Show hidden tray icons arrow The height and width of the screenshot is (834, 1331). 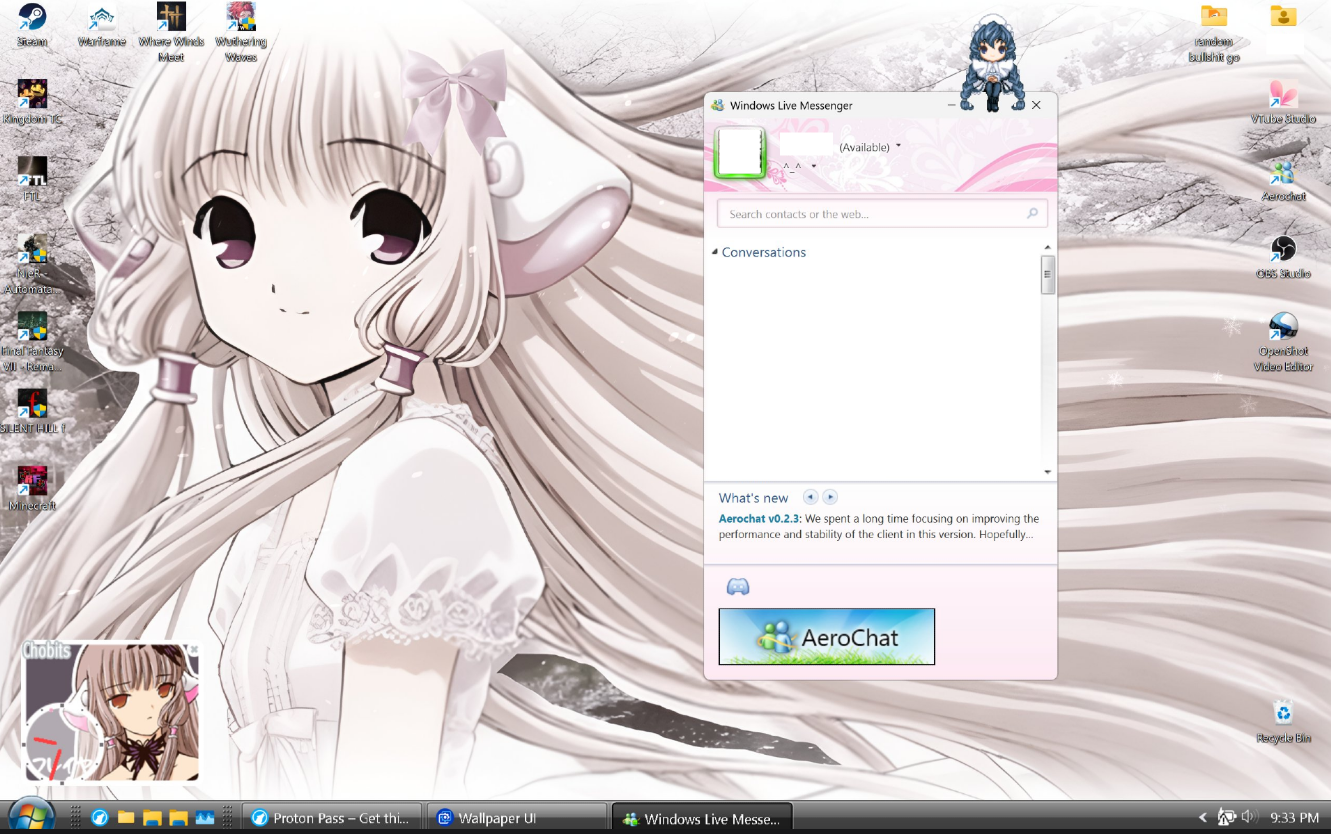(x=1203, y=817)
